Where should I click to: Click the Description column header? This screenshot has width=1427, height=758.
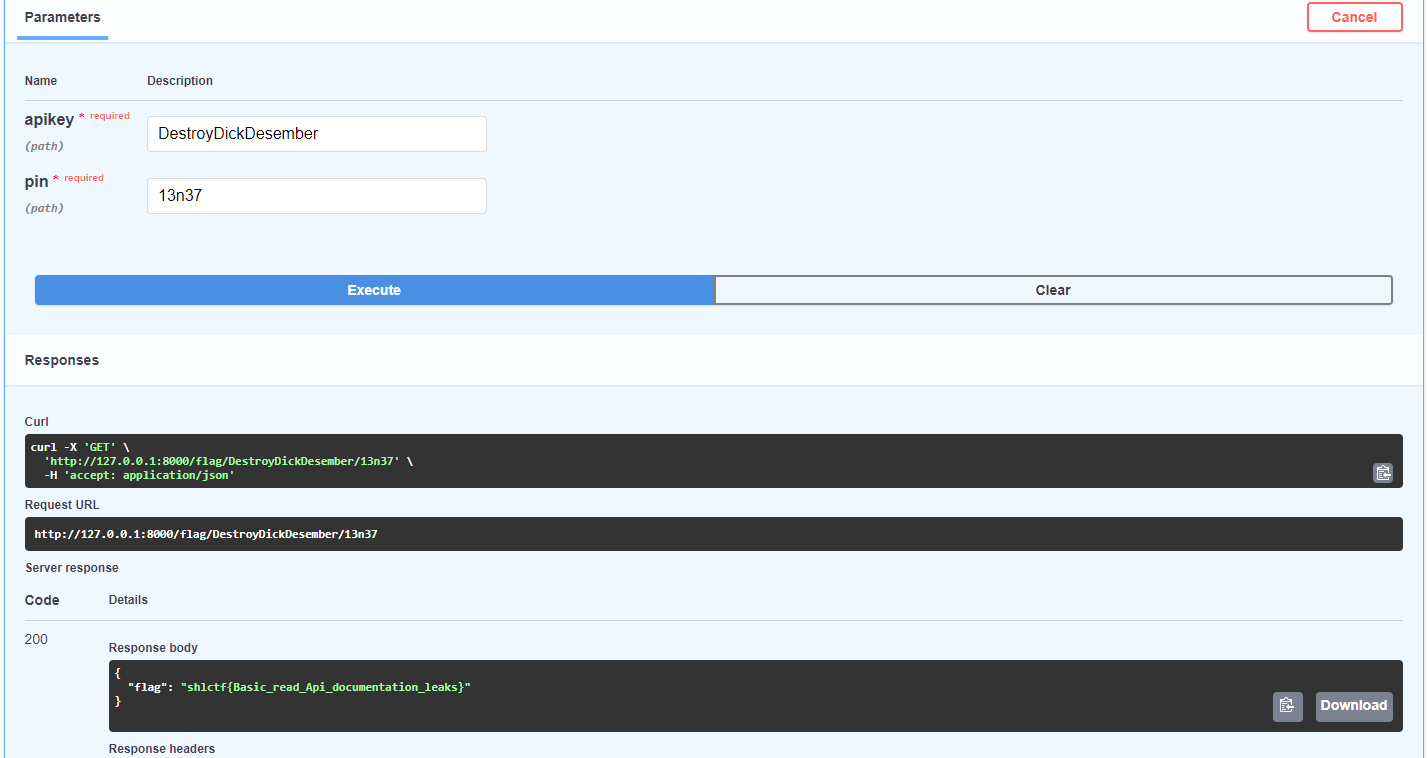(180, 81)
